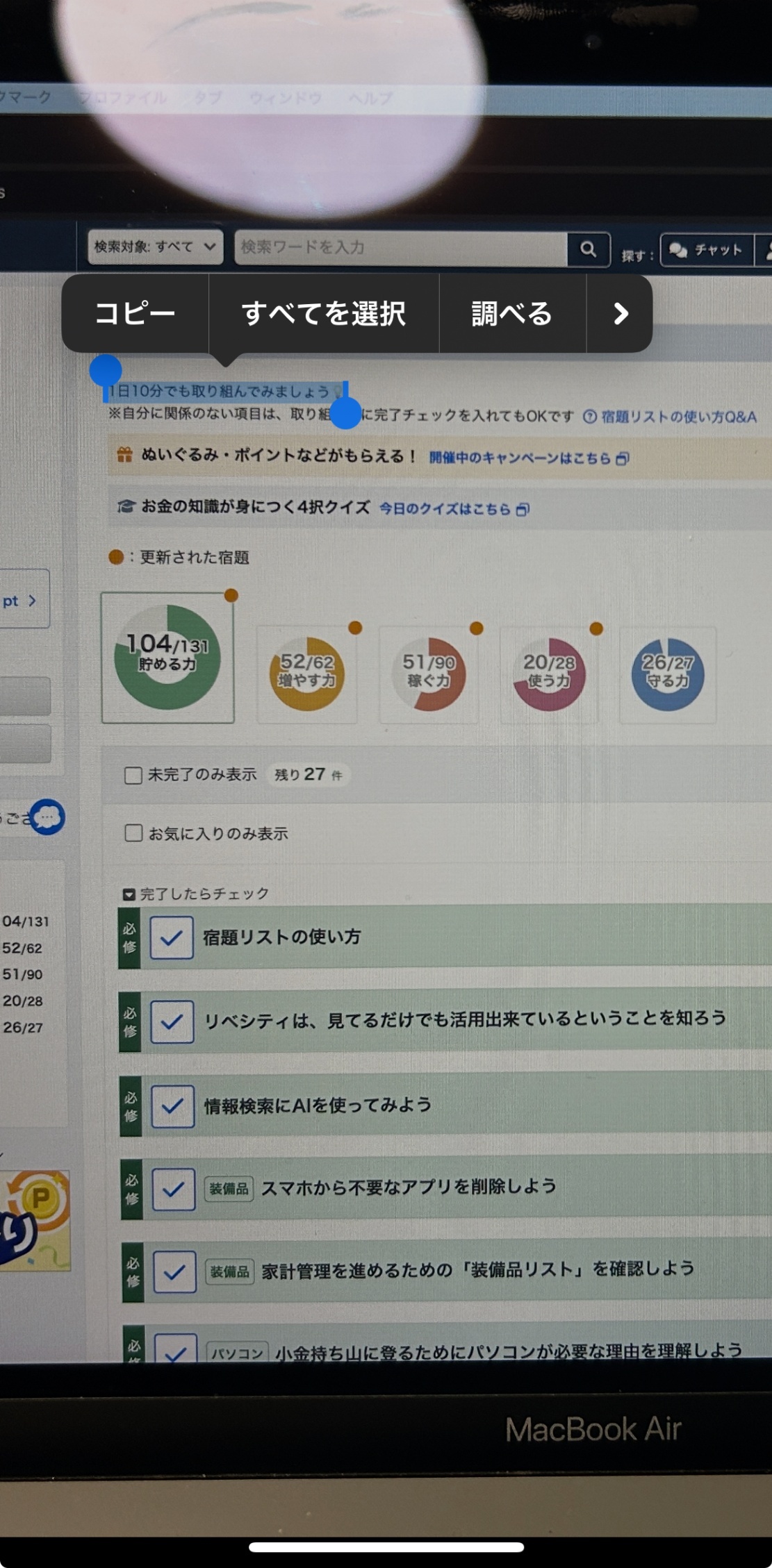Select the 守る力 26/27 donut chart

pyautogui.click(x=668, y=674)
